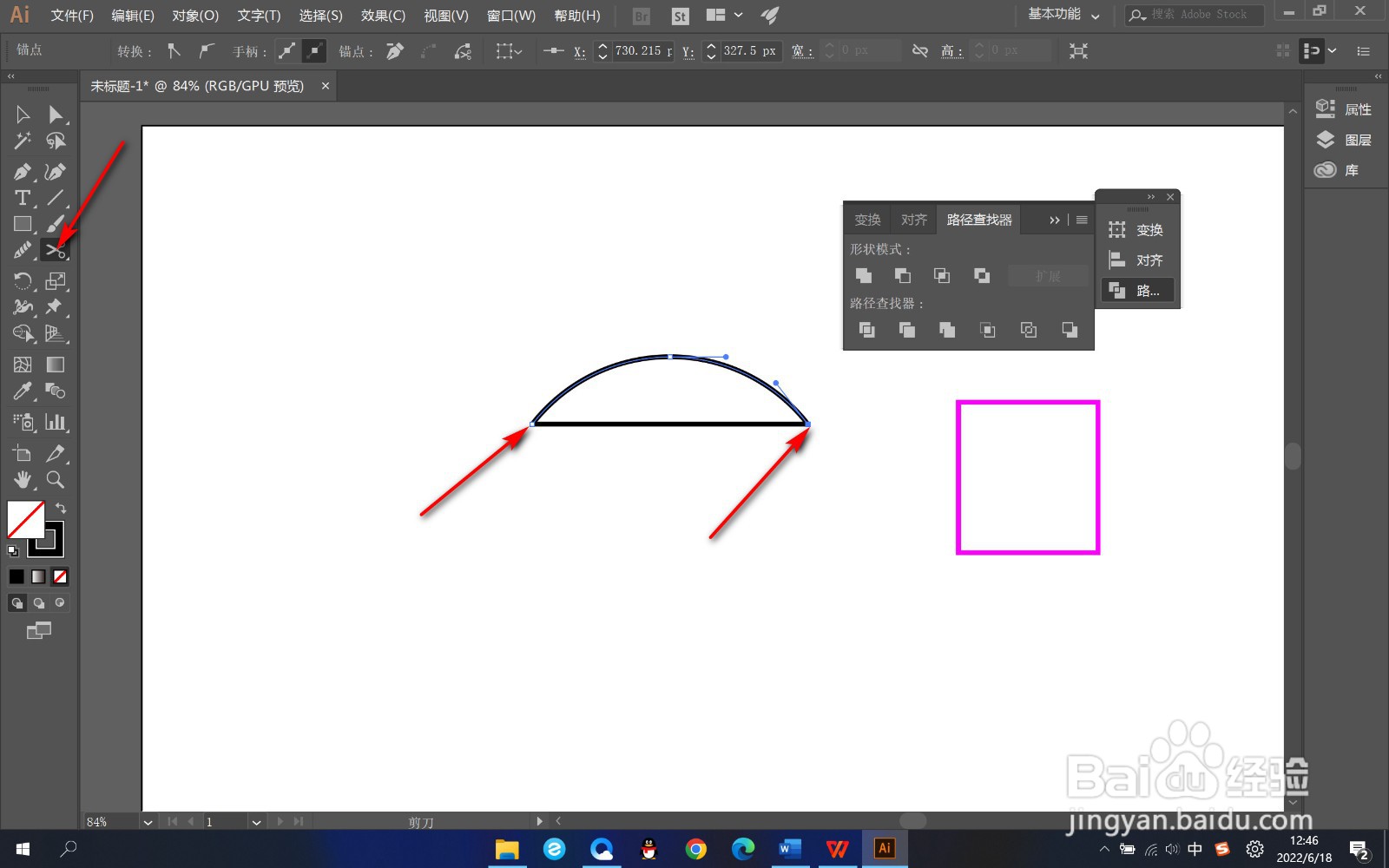The width and height of the screenshot is (1389, 868).
Task: Select the Hand tool
Action: [23, 479]
